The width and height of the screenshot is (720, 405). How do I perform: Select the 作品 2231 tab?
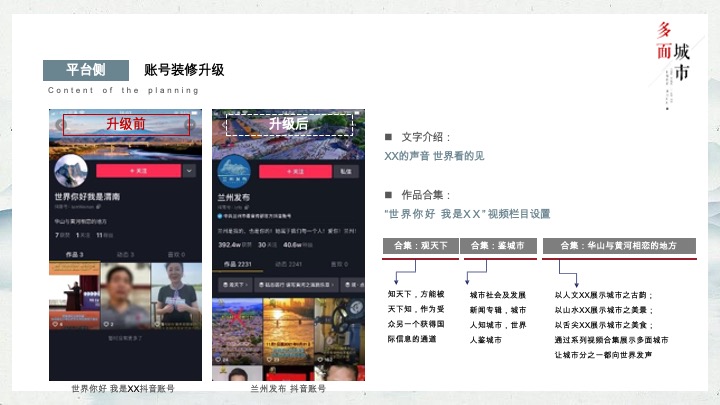pos(237,264)
